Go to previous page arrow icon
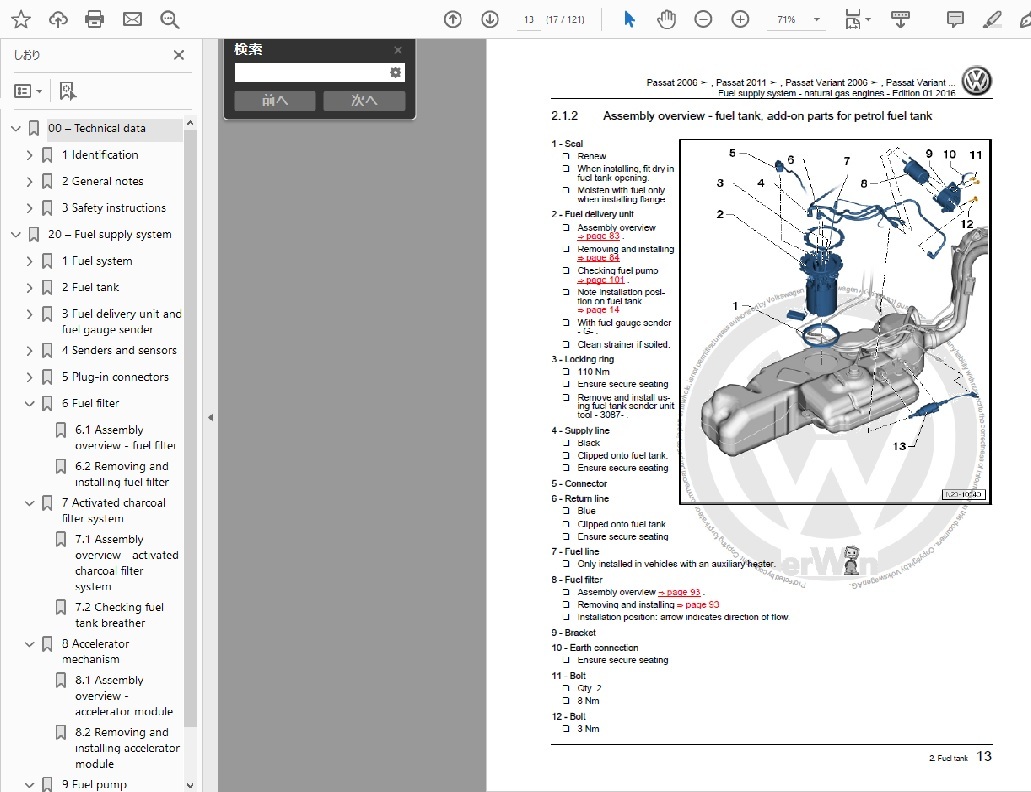 (452, 20)
